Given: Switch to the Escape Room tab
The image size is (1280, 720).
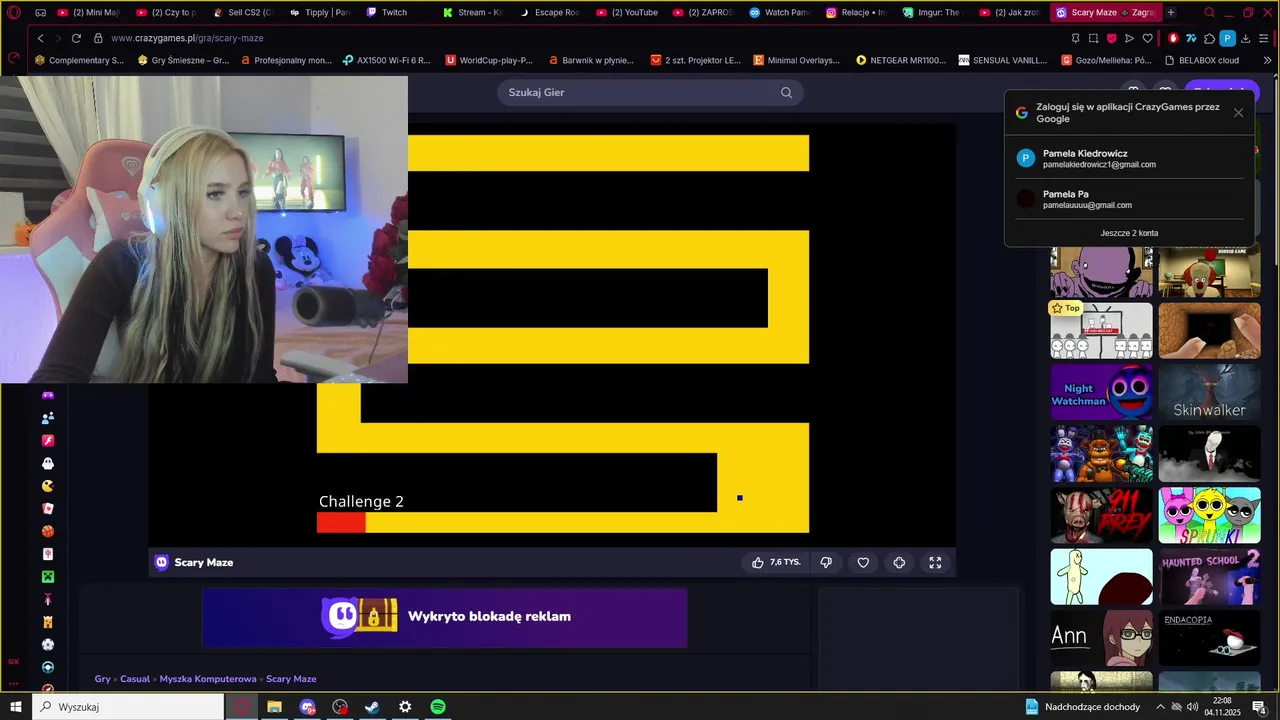Looking at the screenshot, I should pos(548,12).
